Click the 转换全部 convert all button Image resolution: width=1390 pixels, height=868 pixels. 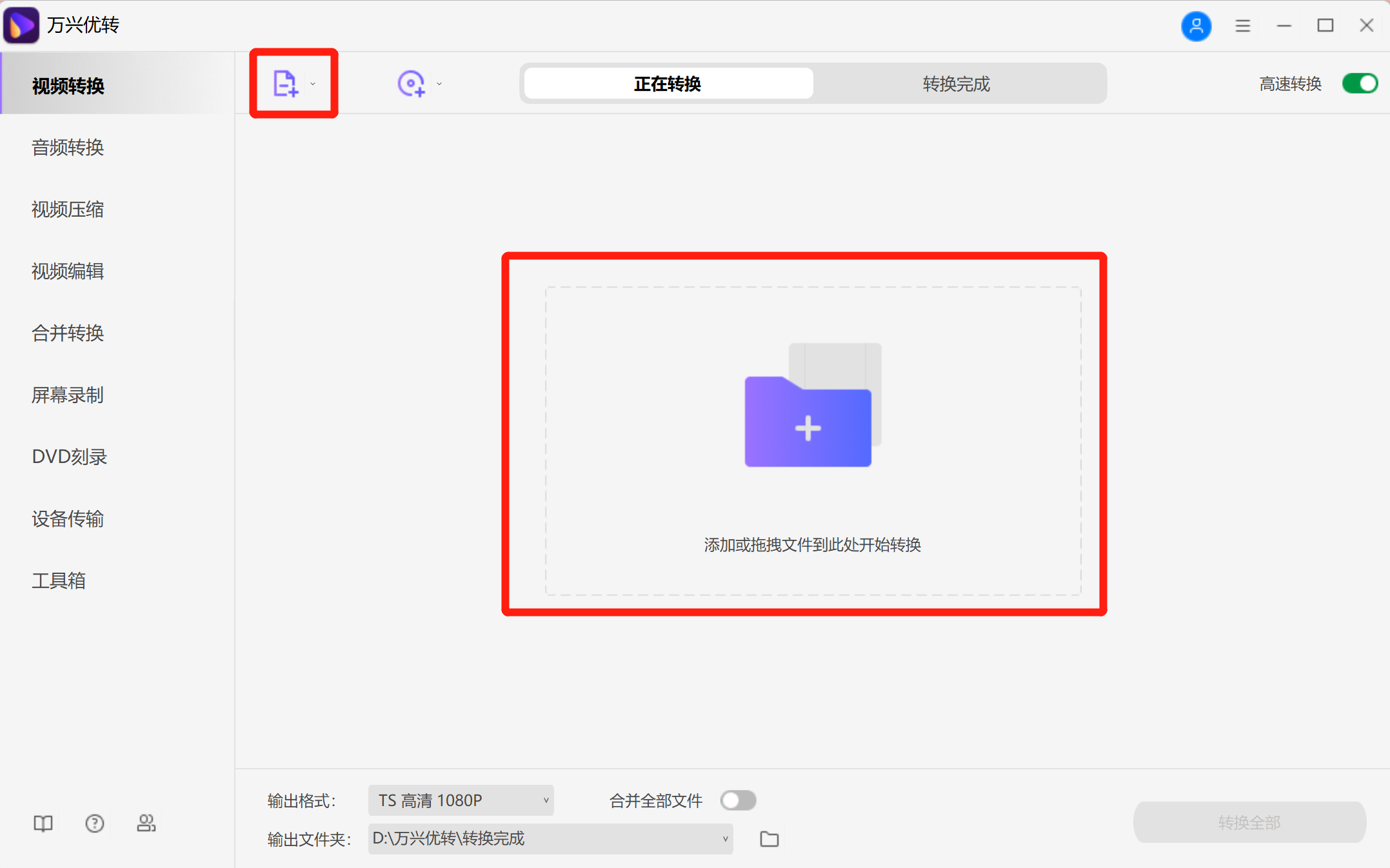[1249, 822]
